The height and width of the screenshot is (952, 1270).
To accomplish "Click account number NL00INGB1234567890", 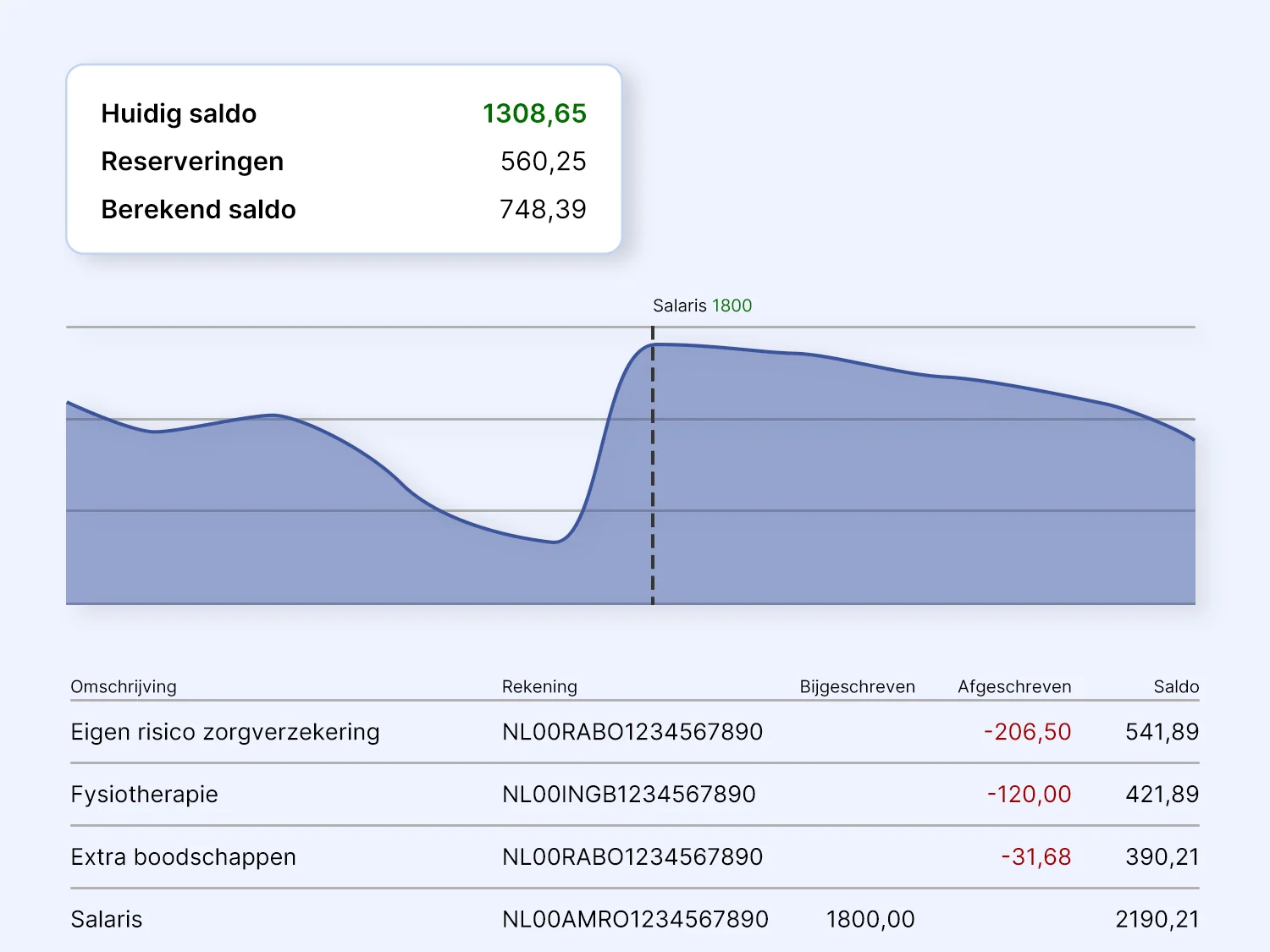I will pos(628,795).
